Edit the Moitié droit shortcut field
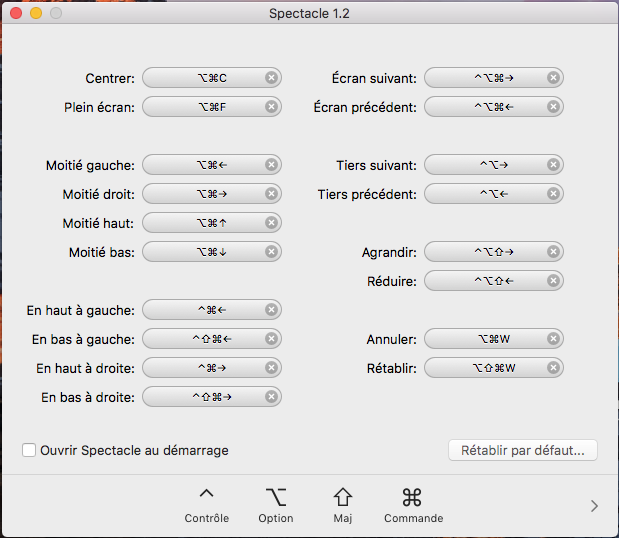The image size is (619, 538). point(212,194)
